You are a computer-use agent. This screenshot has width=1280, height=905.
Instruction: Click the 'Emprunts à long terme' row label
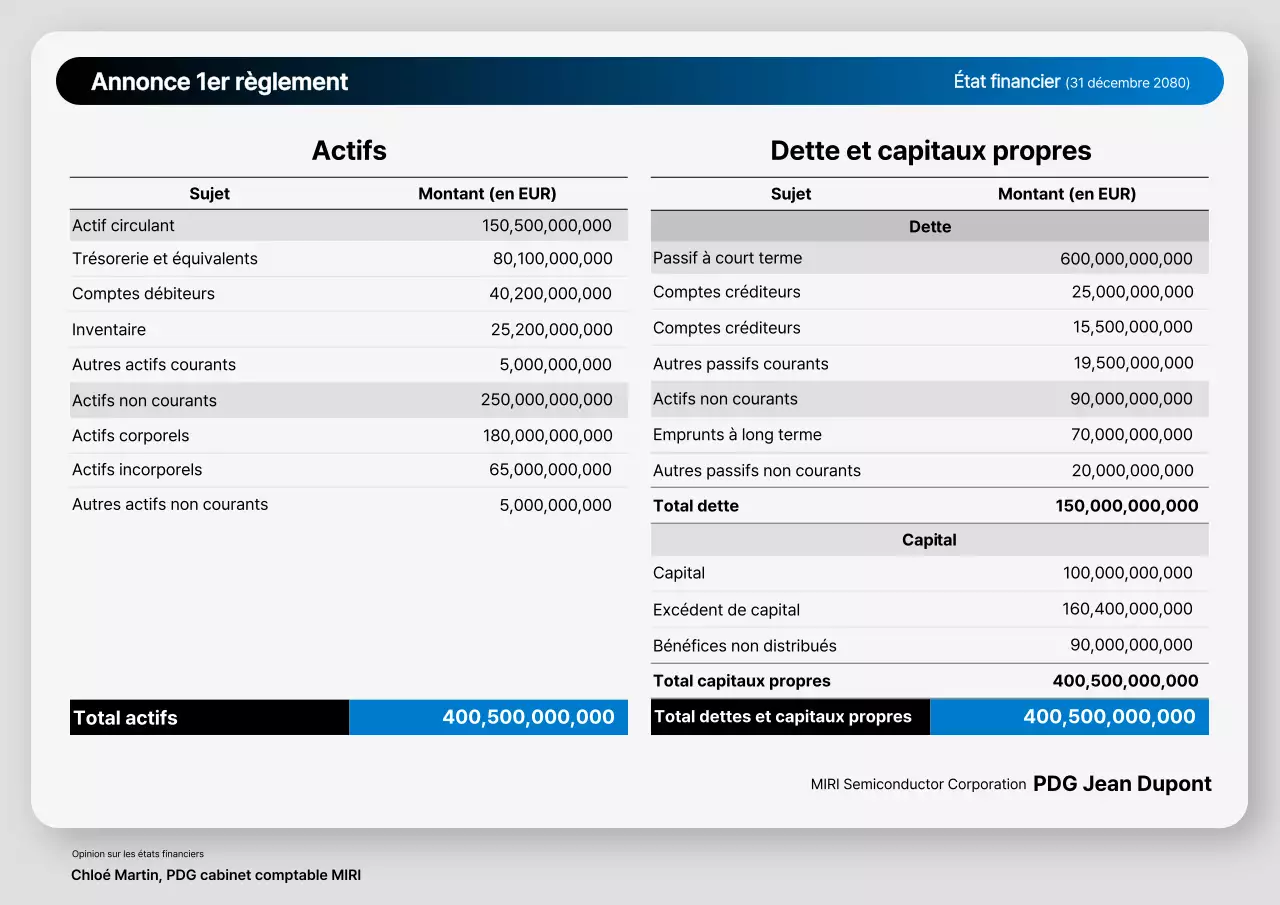pyautogui.click(x=737, y=435)
